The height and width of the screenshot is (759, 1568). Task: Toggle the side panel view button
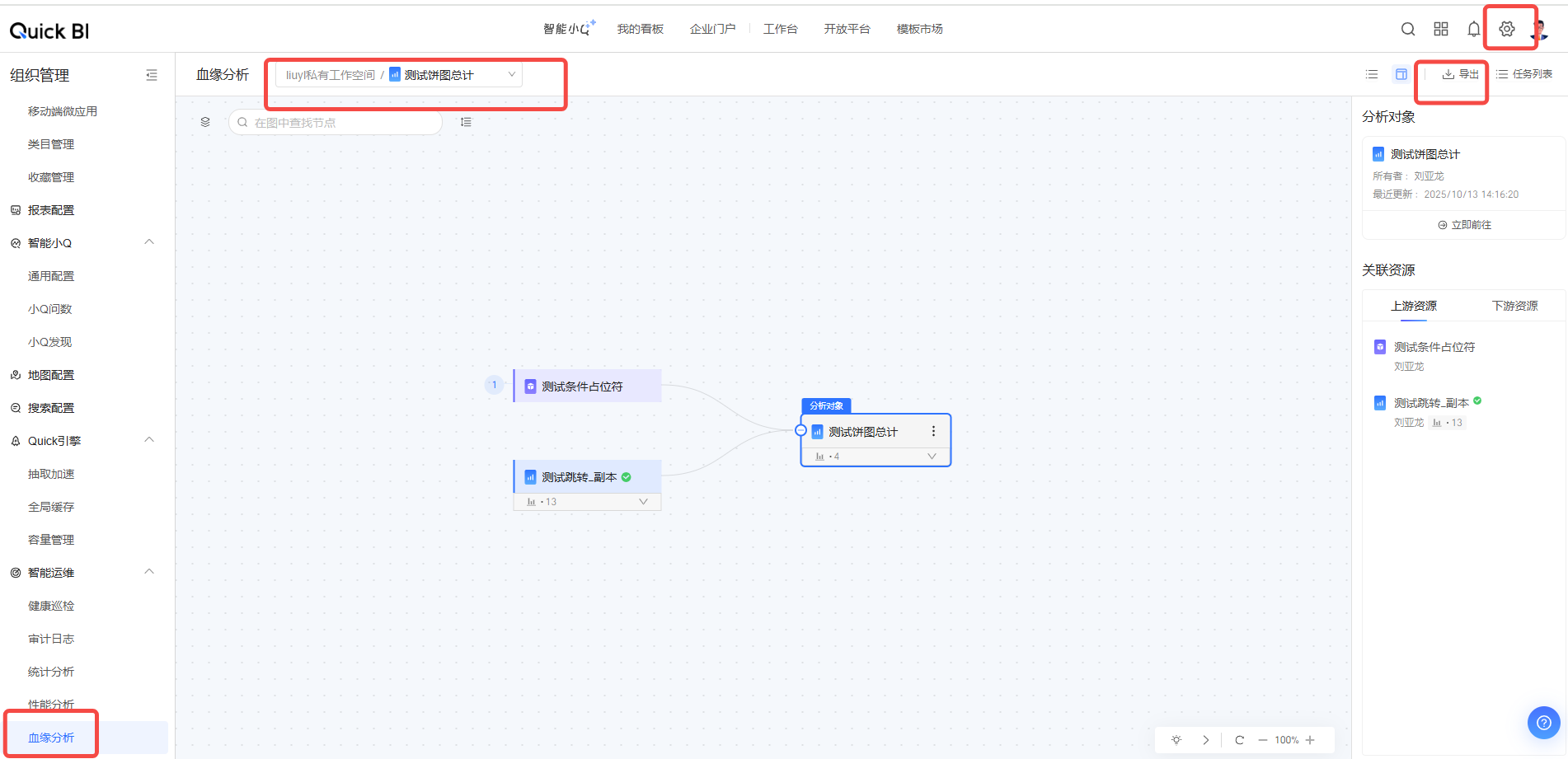coord(1401,74)
